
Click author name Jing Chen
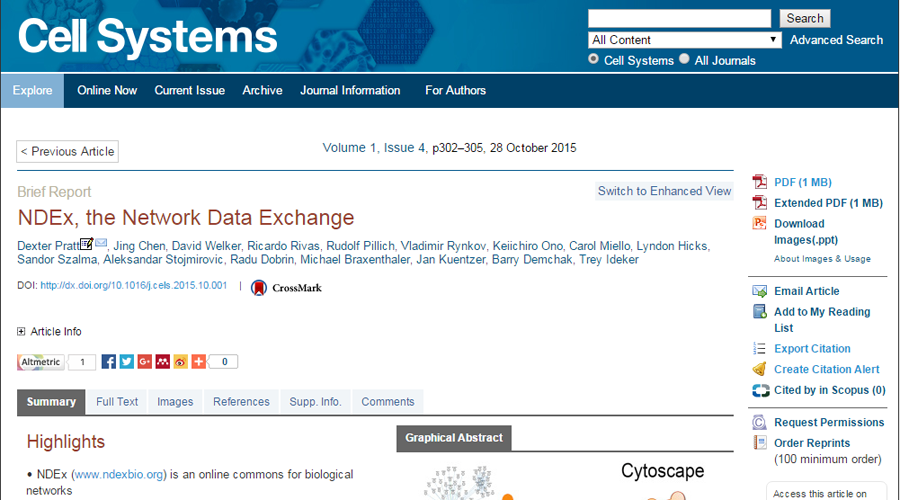(139, 246)
